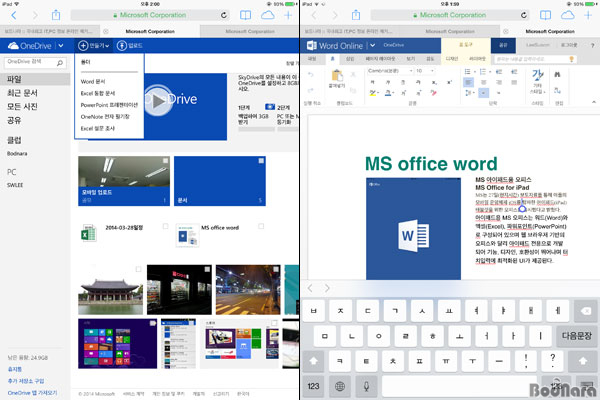Open 최근 문서 in OneDrive sidebar
This screenshot has width=600, height=400.
(x=22, y=93)
